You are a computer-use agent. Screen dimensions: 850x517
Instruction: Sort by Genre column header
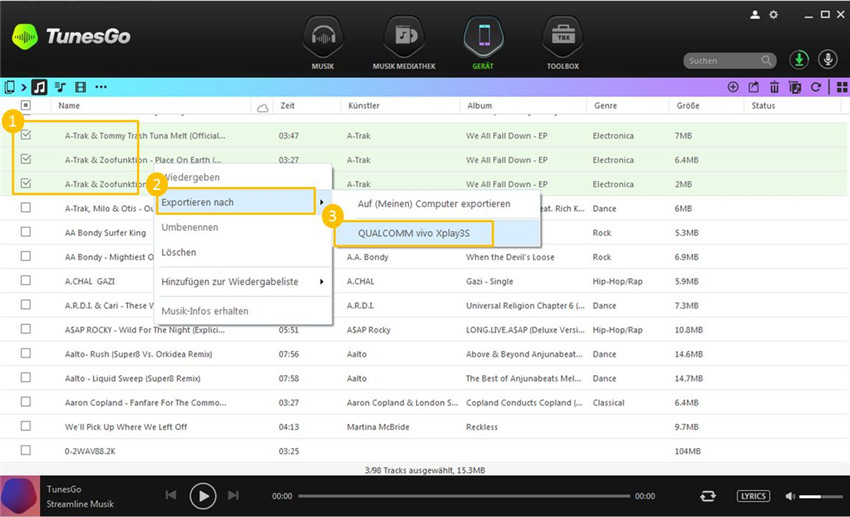click(606, 106)
